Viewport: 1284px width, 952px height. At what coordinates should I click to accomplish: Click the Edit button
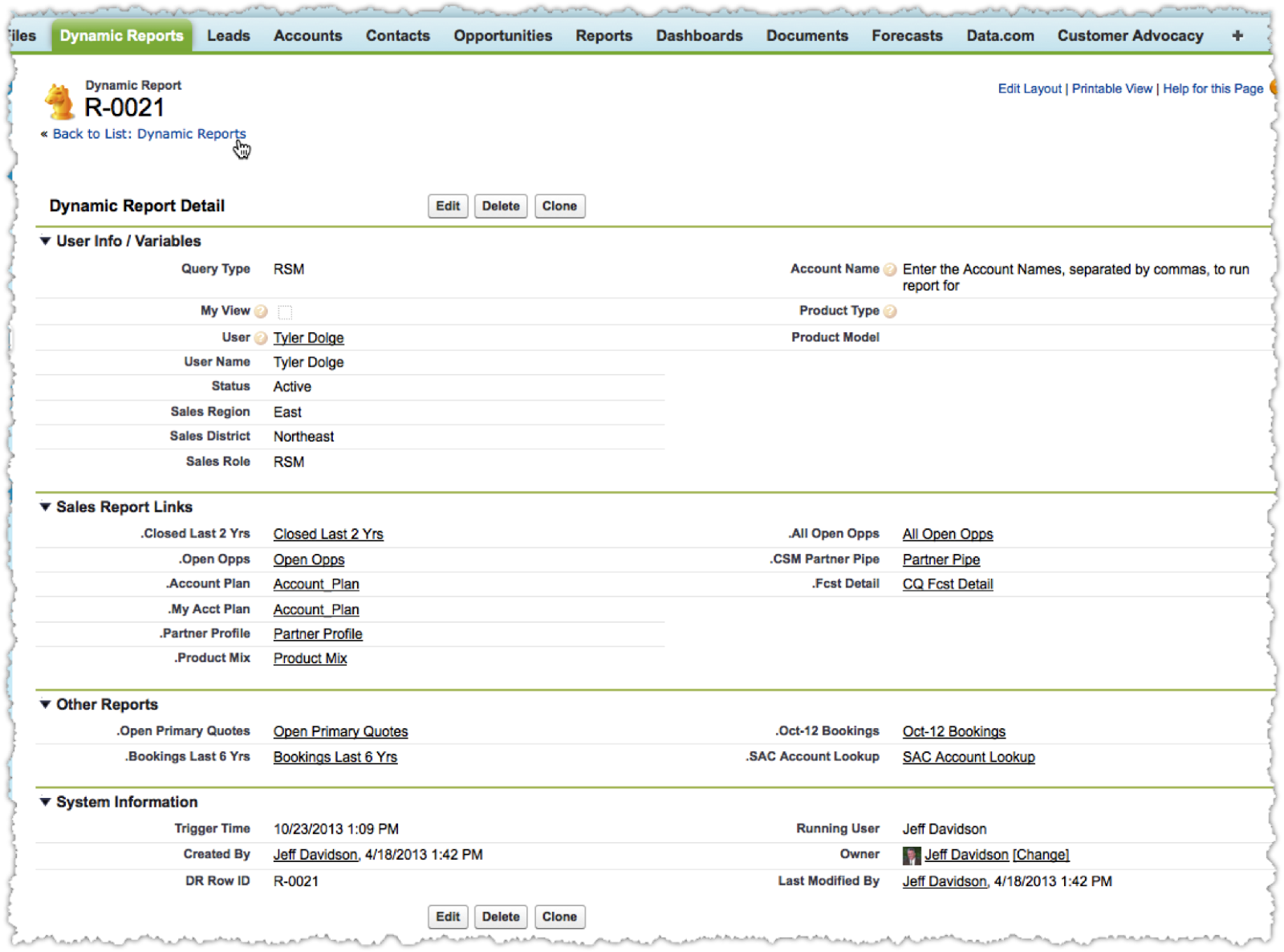[x=447, y=206]
